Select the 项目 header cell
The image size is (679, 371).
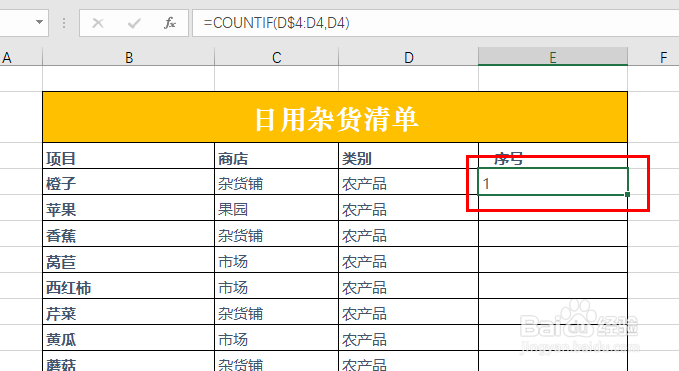pyautogui.click(x=129, y=156)
